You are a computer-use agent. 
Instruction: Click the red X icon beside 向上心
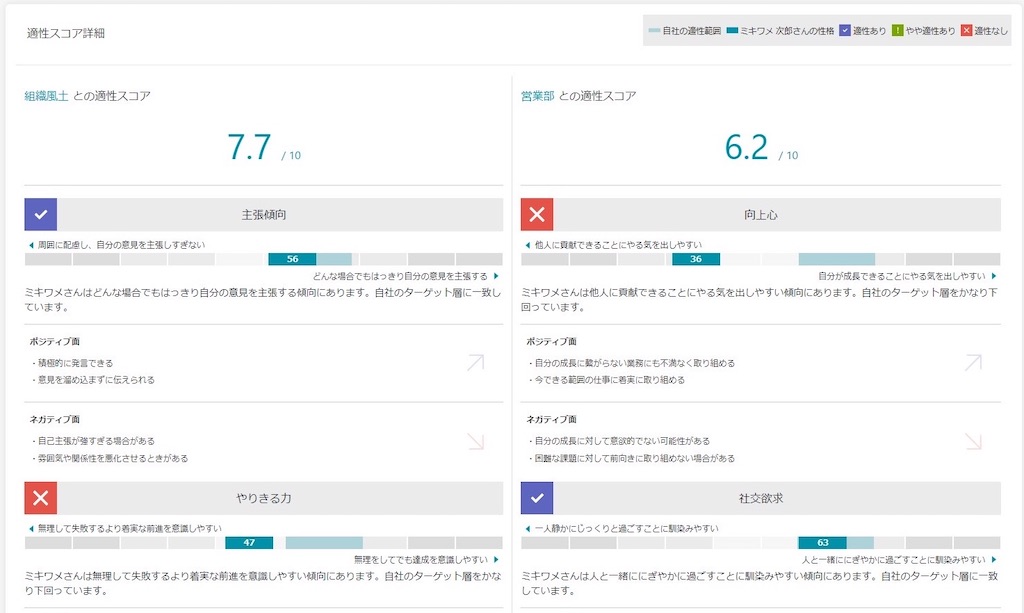click(536, 214)
